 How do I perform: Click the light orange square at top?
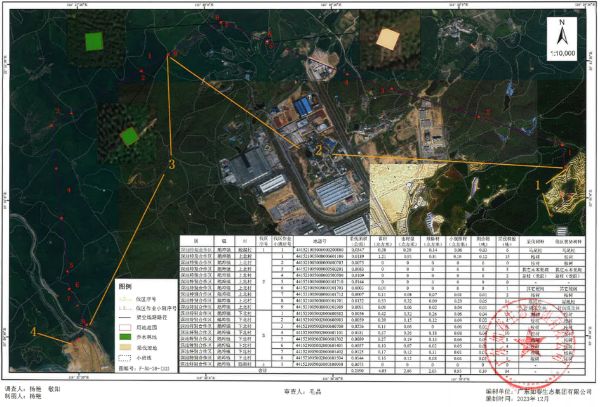386,38
